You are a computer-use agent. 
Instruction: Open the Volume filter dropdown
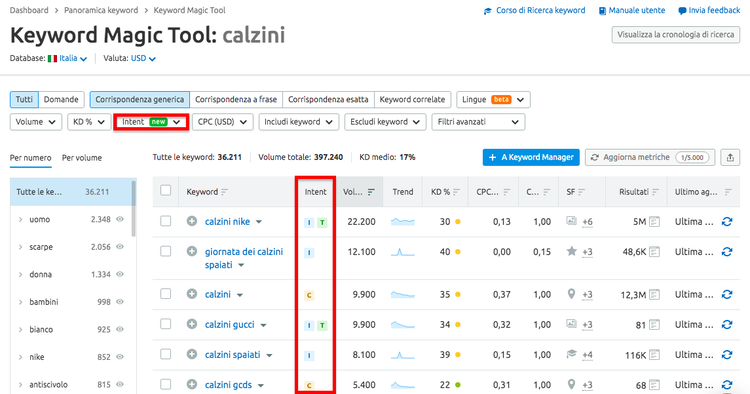36,122
